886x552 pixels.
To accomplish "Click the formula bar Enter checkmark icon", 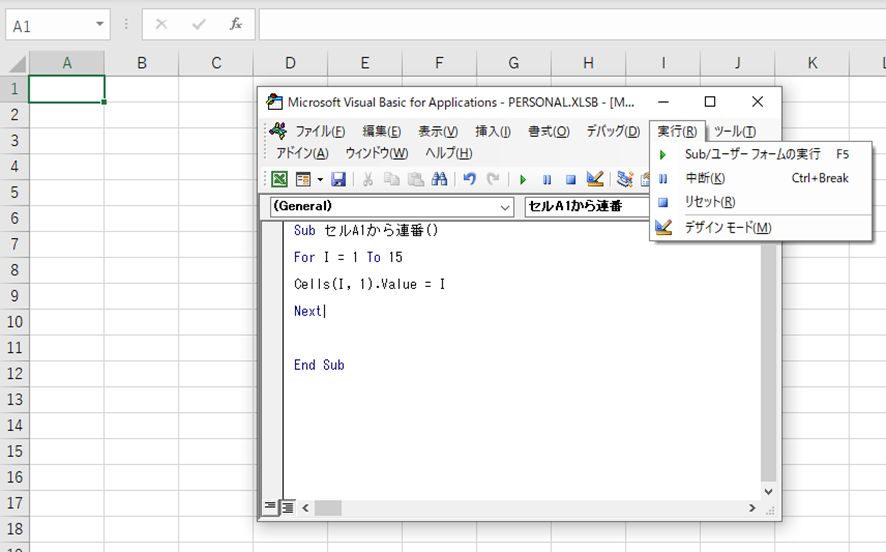I will click(198, 24).
